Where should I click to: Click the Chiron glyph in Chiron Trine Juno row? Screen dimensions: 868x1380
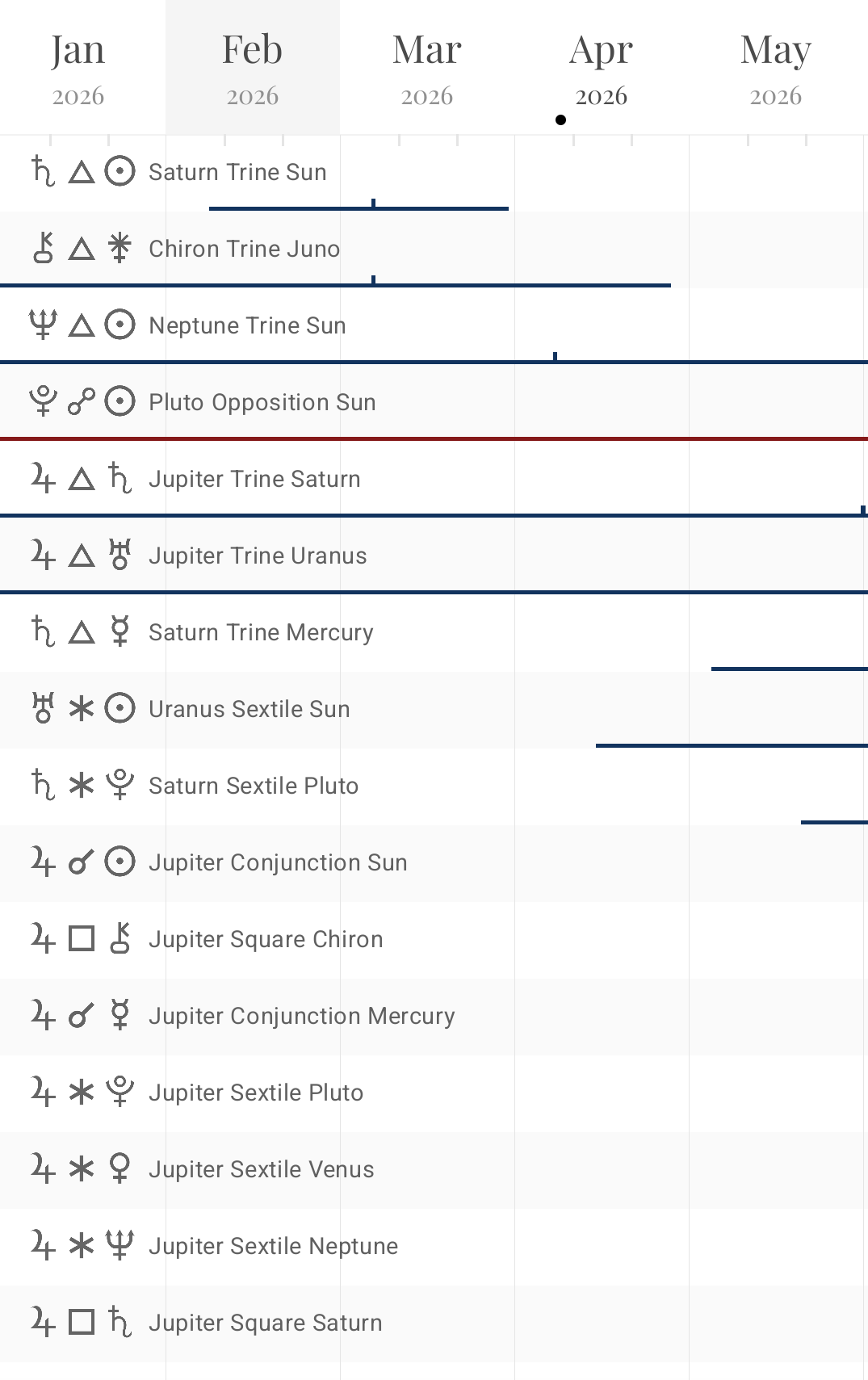click(43, 249)
